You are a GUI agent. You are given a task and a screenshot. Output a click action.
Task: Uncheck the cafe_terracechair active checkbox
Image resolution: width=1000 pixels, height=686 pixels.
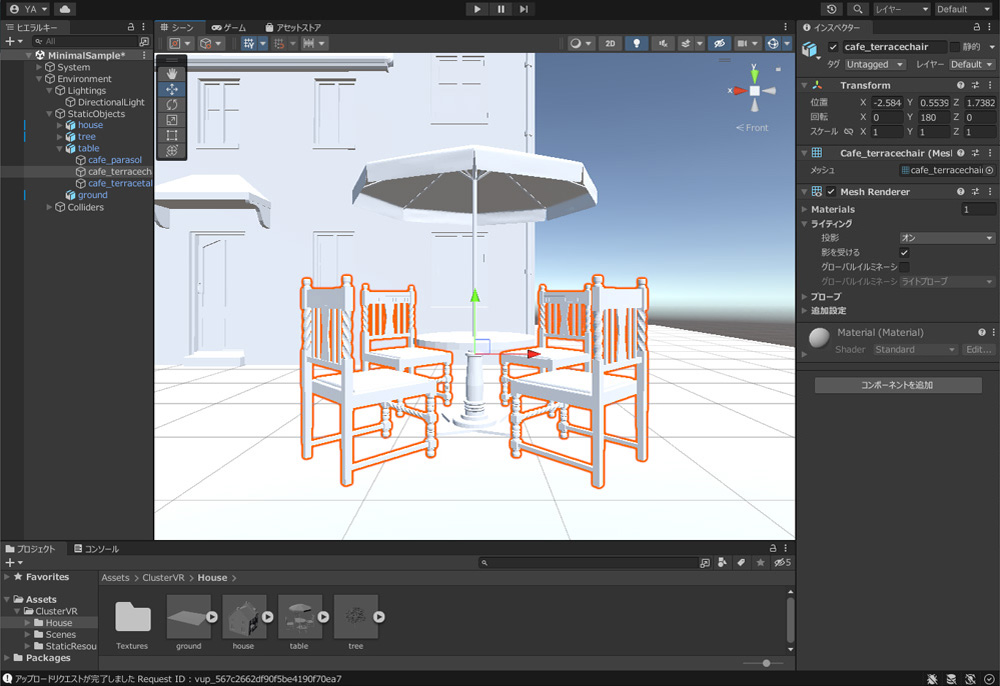tap(833, 47)
